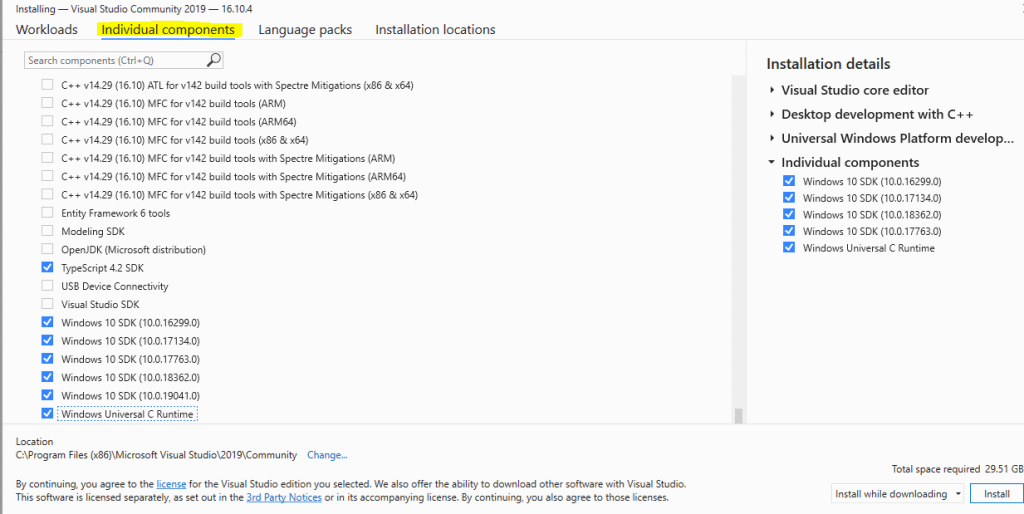
Task: Uncheck Windows 10 SDK (10.0.17763.0) in component list
Action: (x=47, y=359)
